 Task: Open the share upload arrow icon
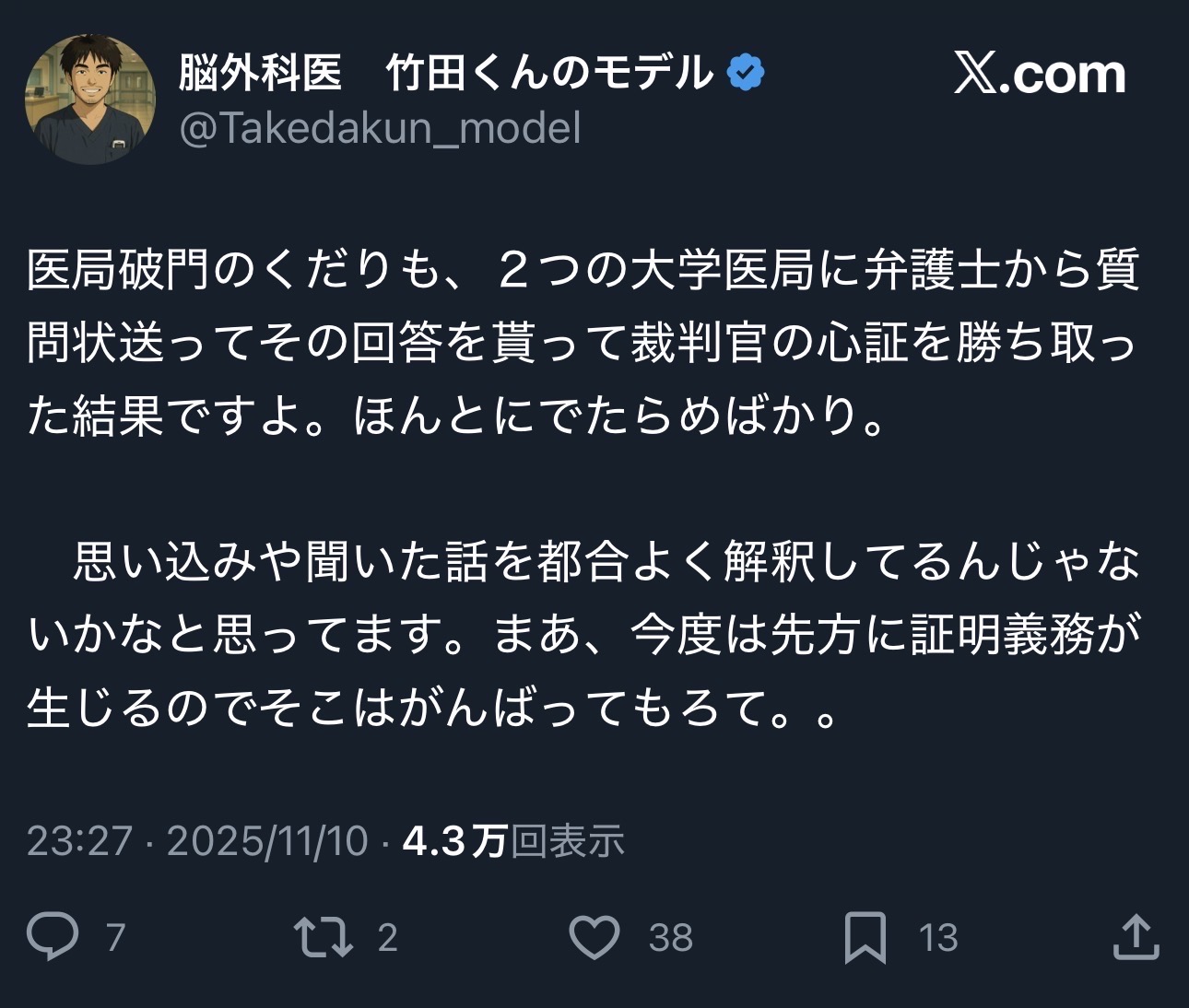pyautogui.click(x=1136, y=936)
